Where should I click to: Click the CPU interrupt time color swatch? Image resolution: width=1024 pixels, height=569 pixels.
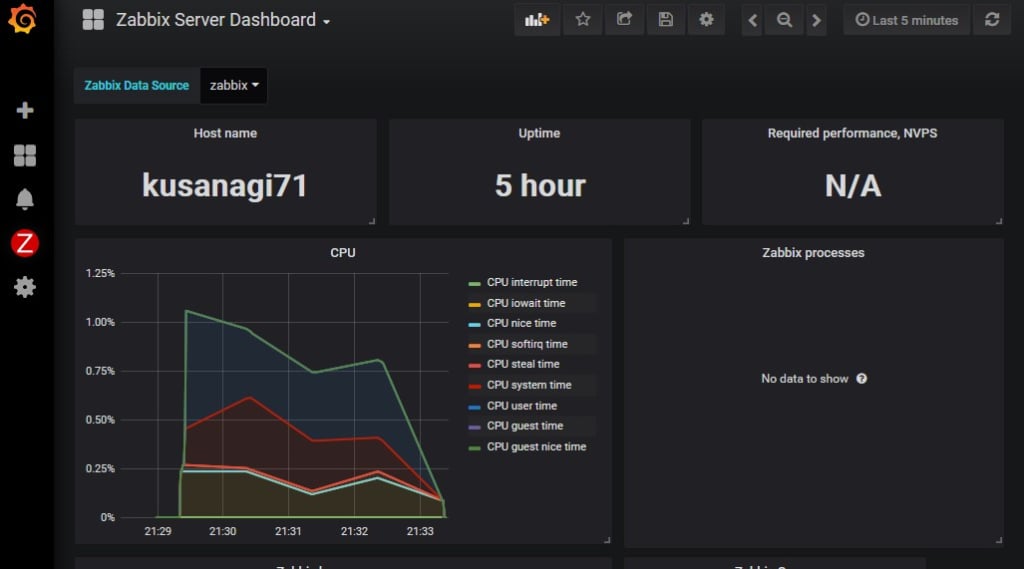coord(475,284)
